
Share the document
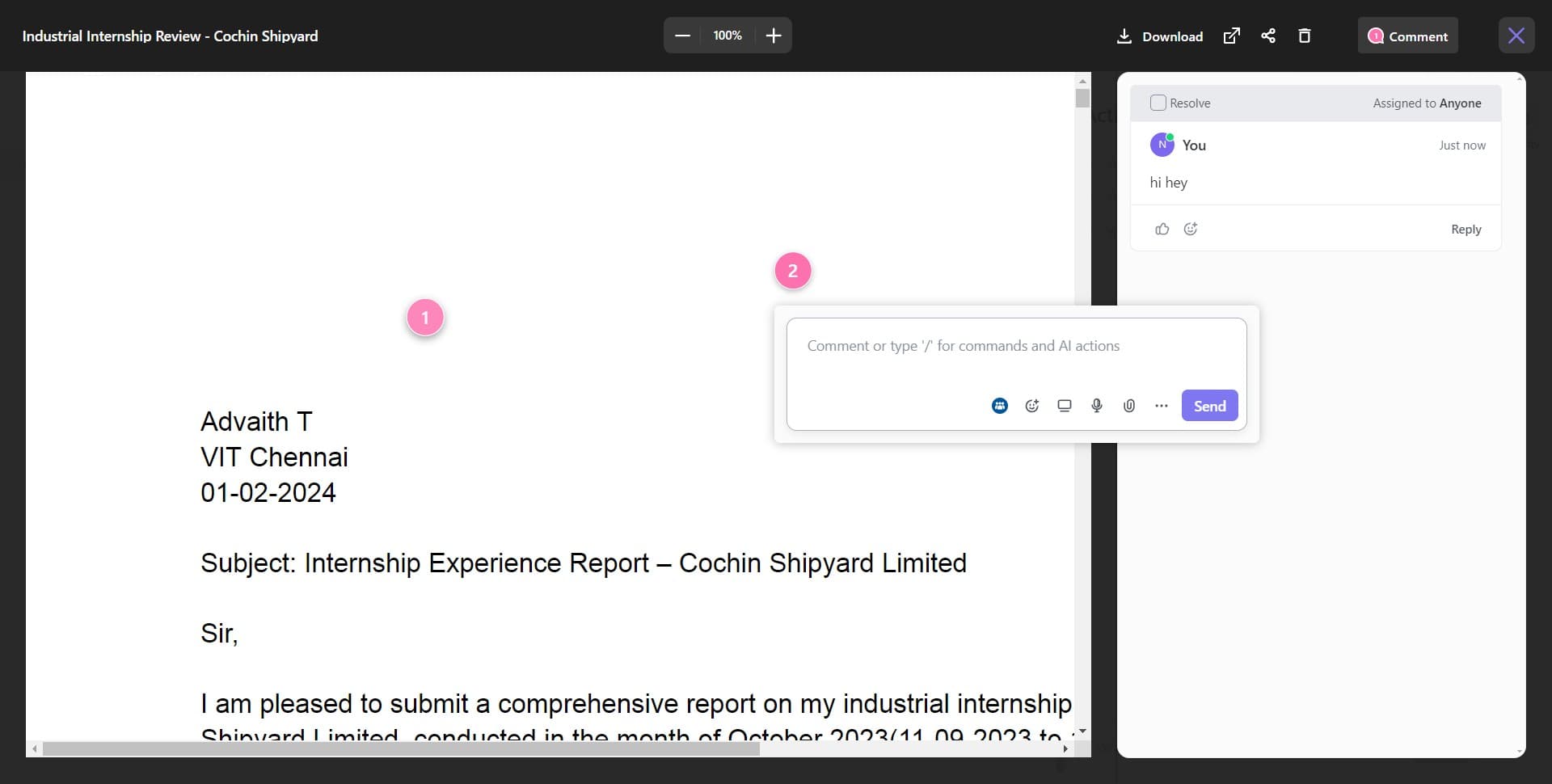coord(1267,36)
